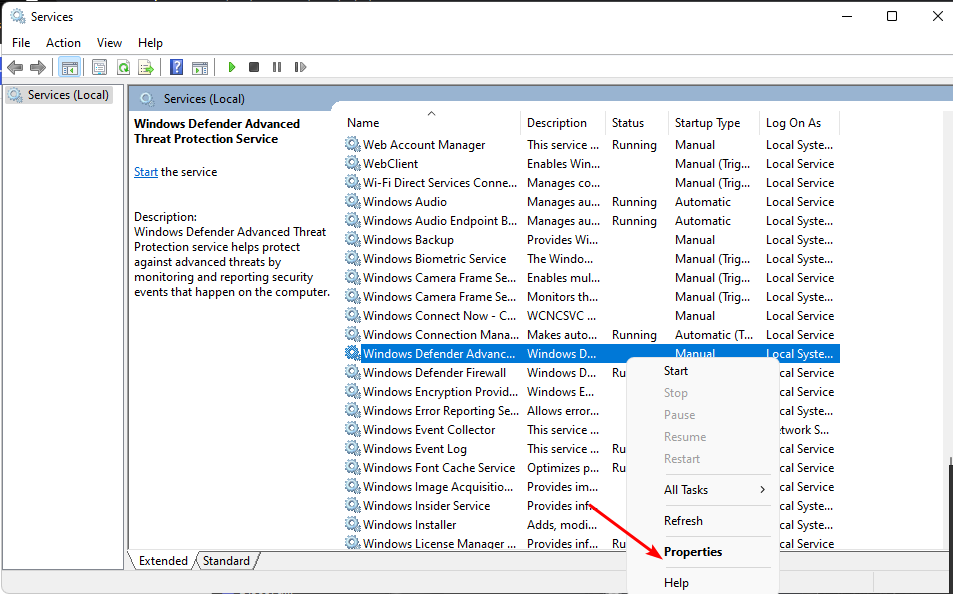Click the Restart Service toolbar icon

coord(300,67)
